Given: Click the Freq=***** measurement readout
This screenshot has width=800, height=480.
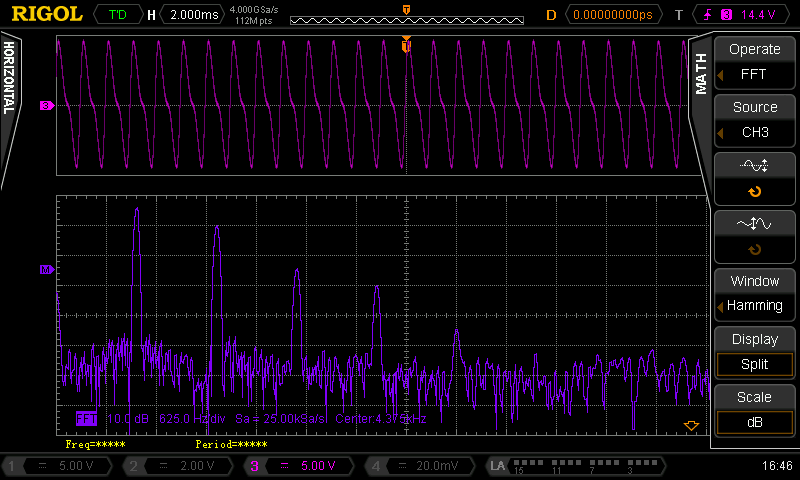Looking at the screenshot, I should (x=95, y=444).
